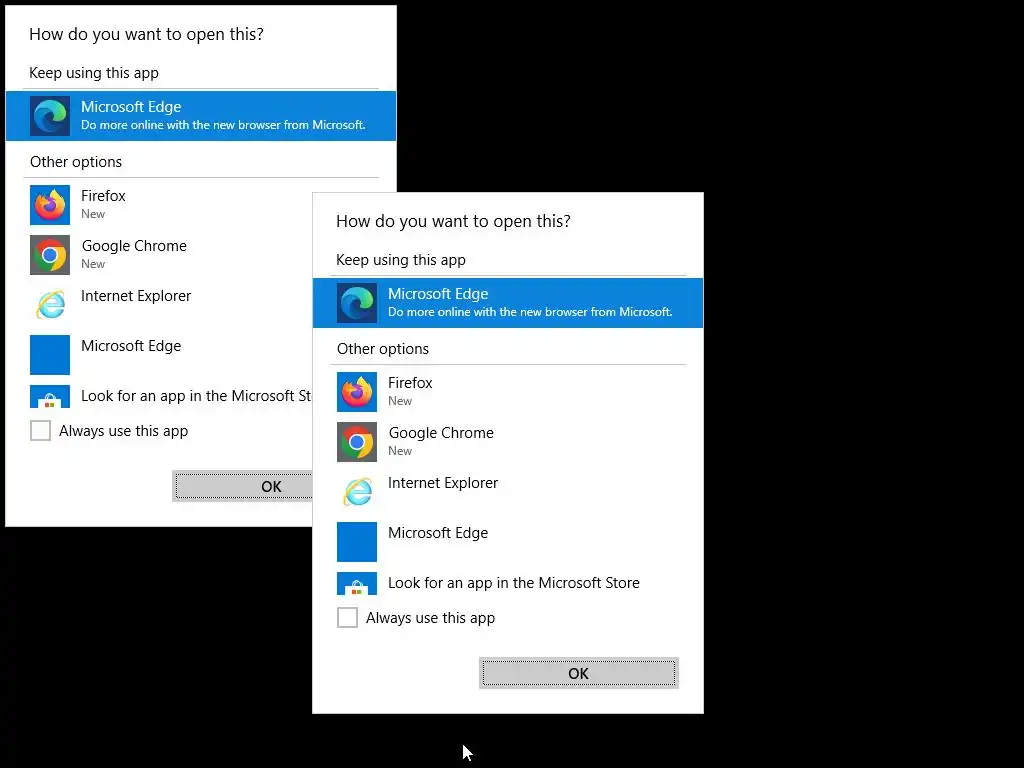Choose 'Google Chrome' label in front dialog
This screenshot has width=1024, height=768.
coord(441,433)
